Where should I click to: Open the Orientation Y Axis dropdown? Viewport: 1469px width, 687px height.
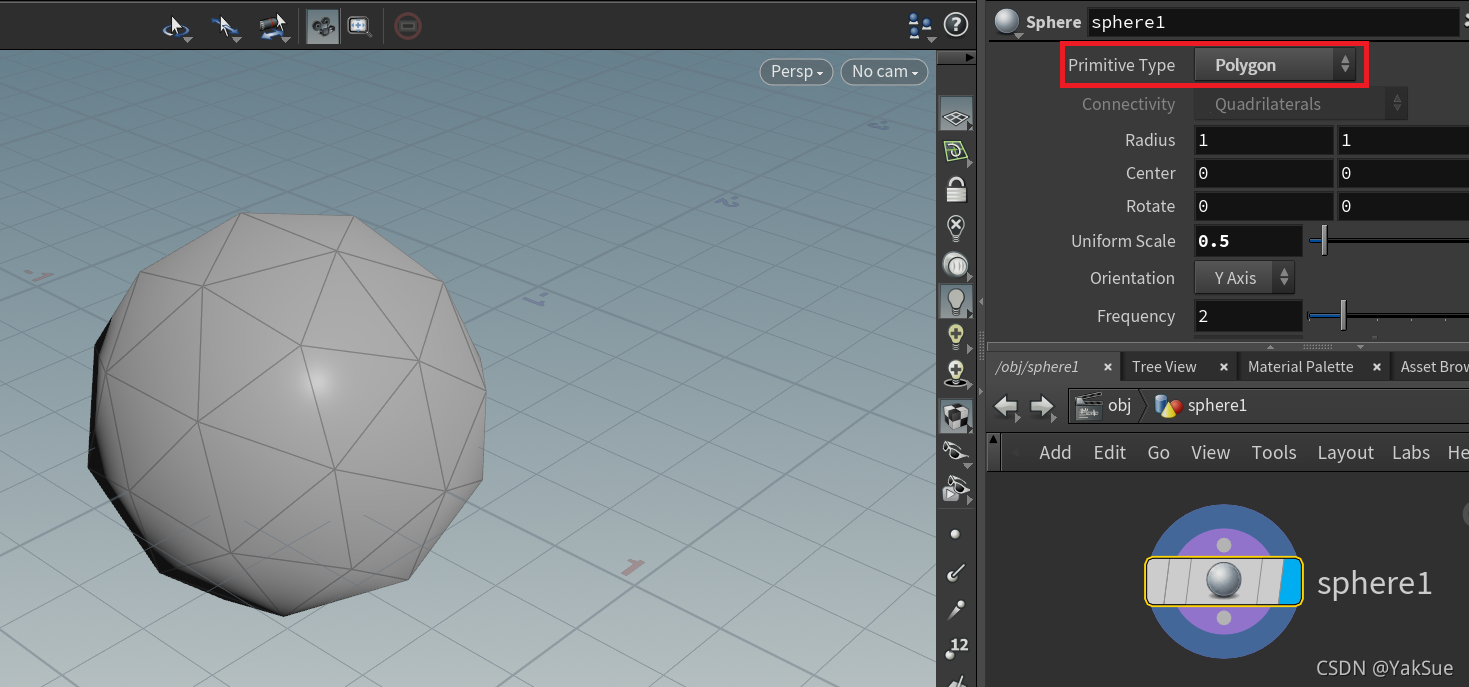pos(1244,278)
